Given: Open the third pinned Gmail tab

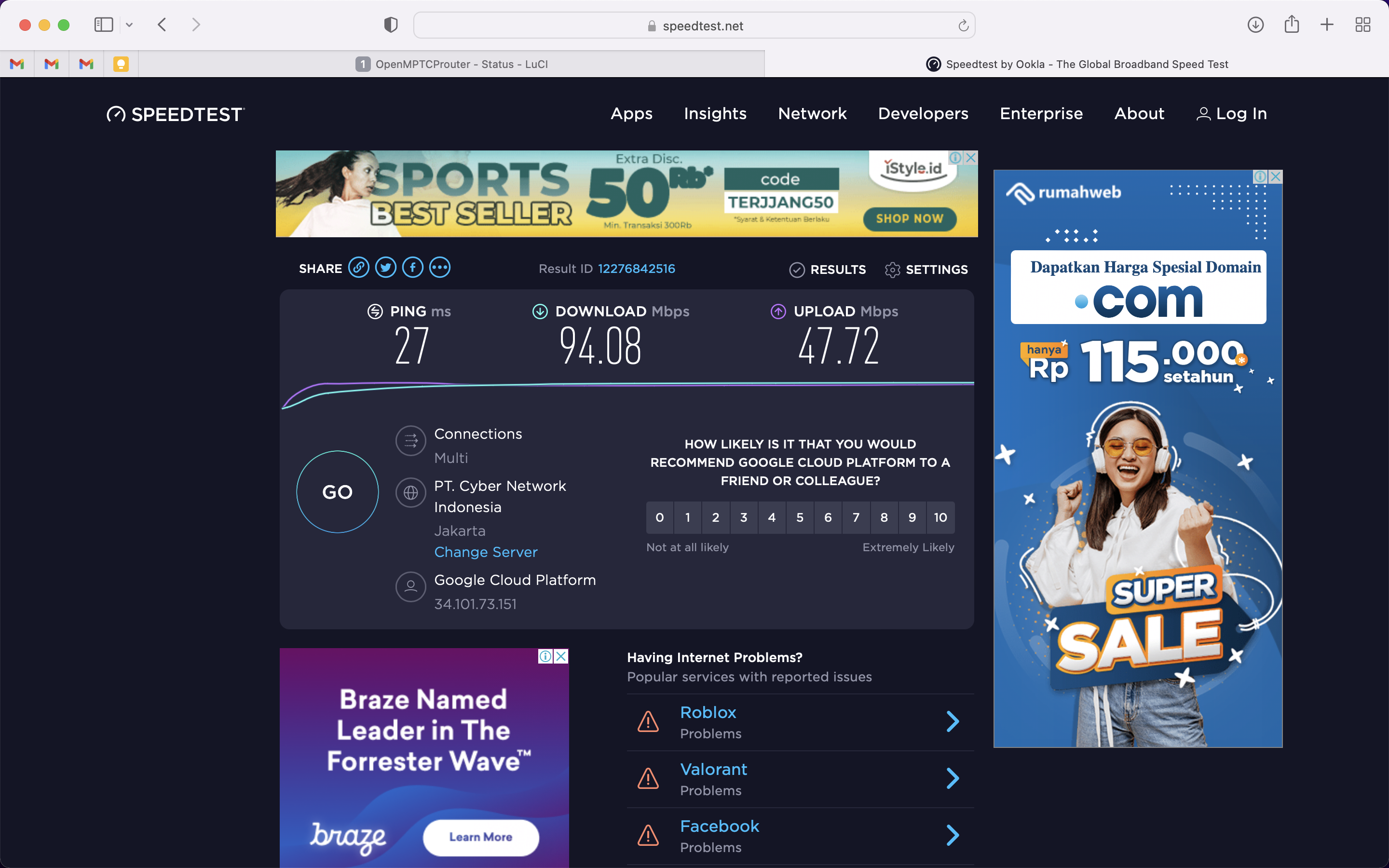Looking at the screenshot, I should pyautogui.click(x=86, y=64).
